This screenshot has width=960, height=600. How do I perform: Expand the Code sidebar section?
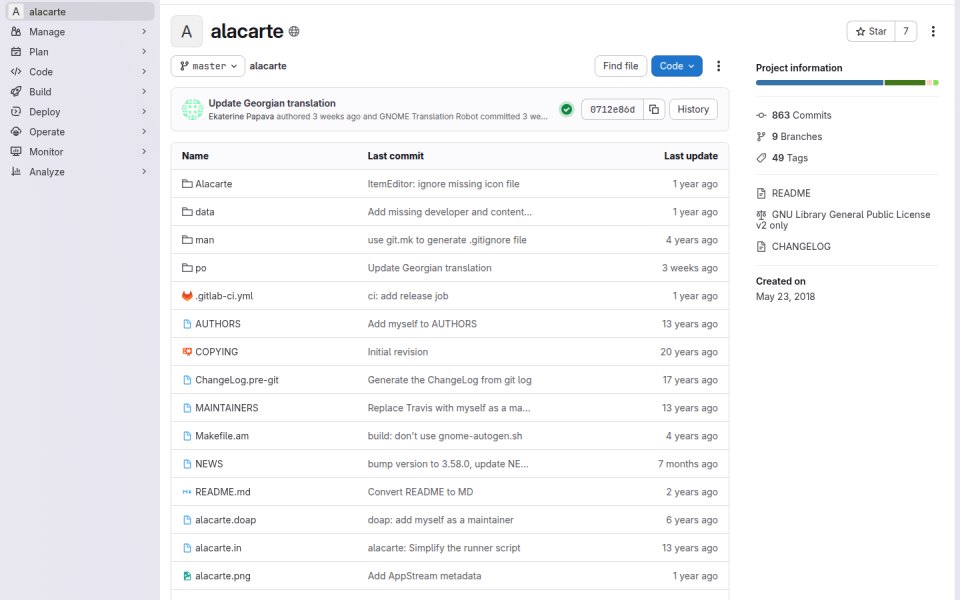coord(80,72)
